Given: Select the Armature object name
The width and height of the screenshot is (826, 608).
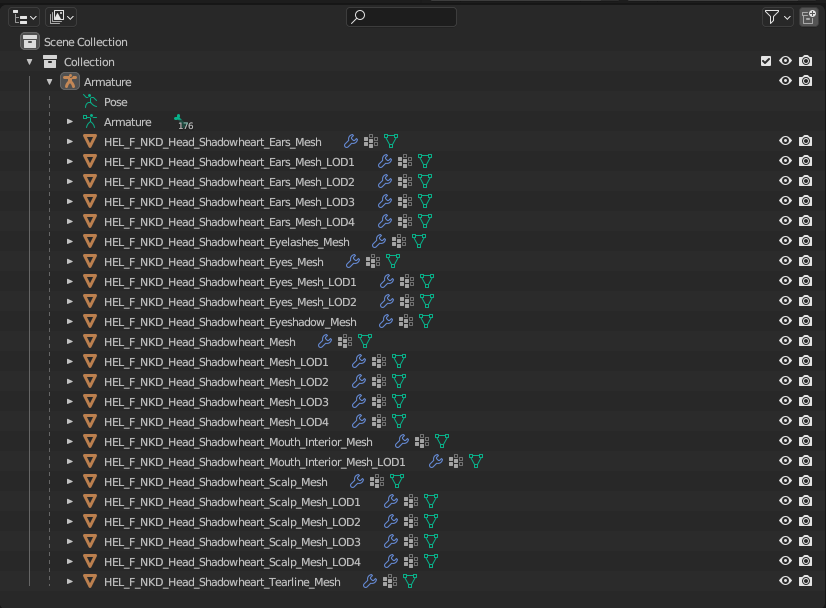Looking at the screenshot, I should coord(107,82).
